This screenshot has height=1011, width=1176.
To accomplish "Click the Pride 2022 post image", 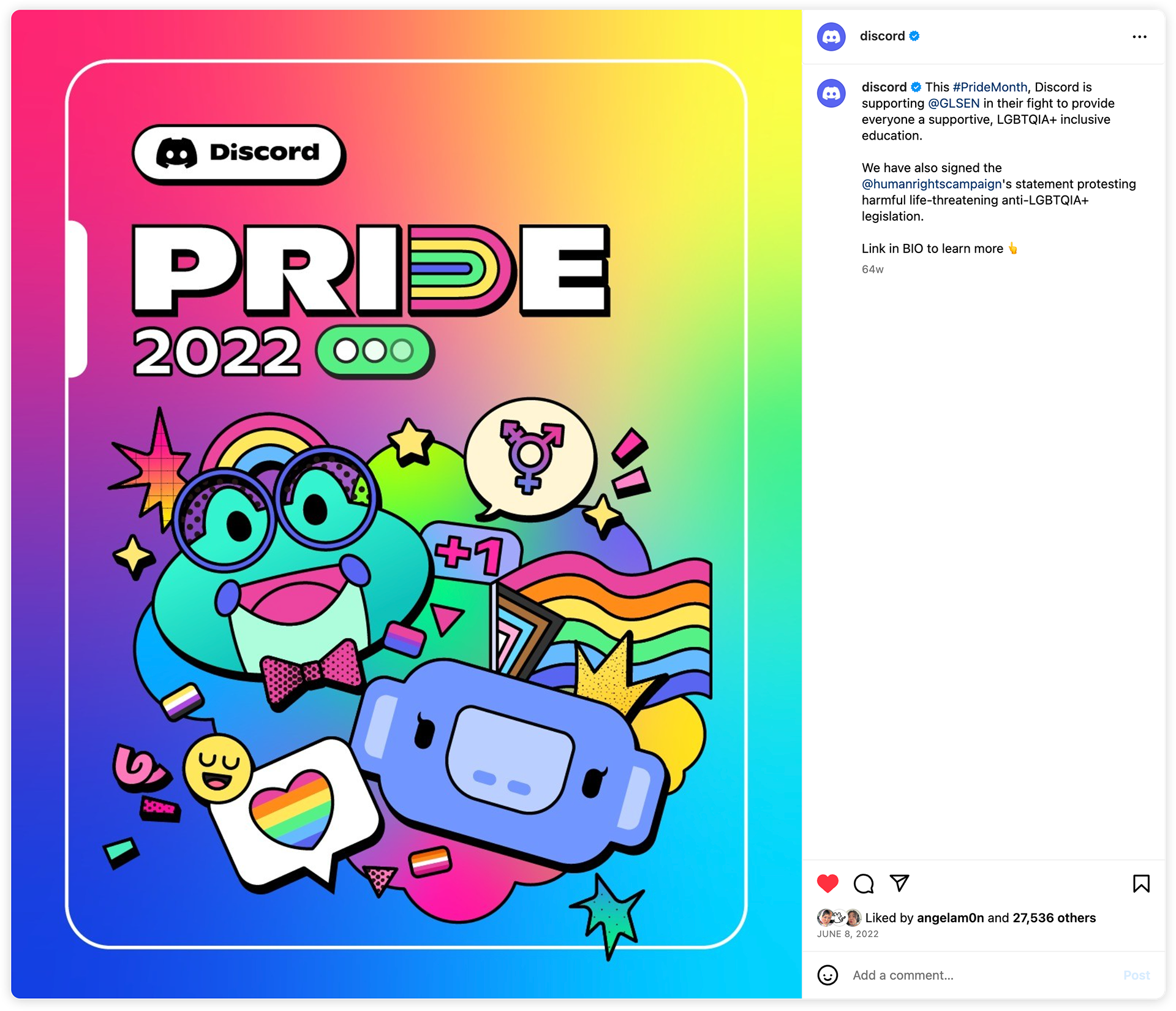I will pyautogui.click(x=406, y=504).
